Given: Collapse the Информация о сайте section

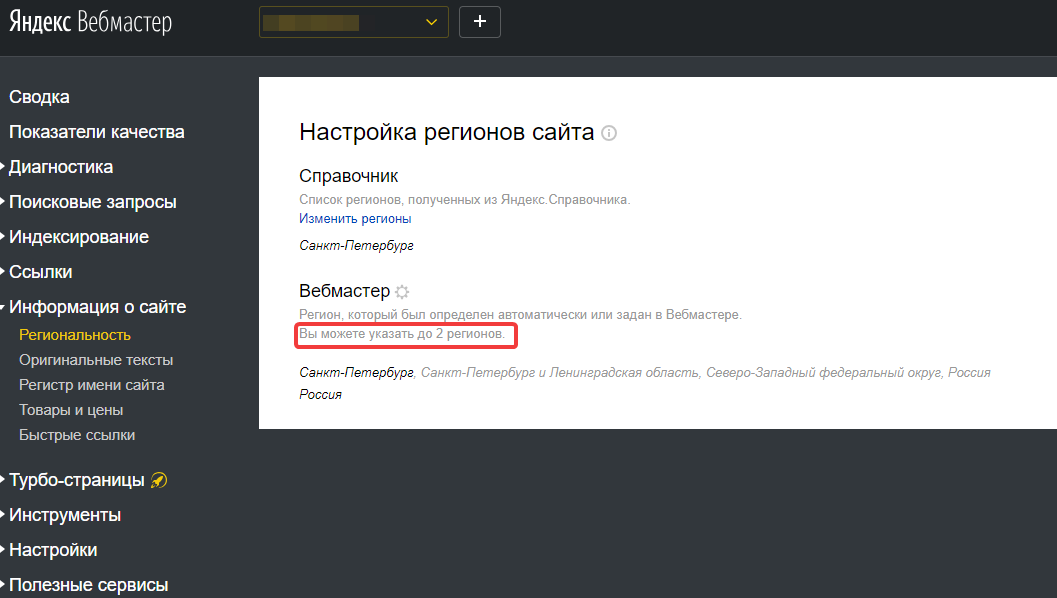Looking at the screenshot, I should [97, 307].
